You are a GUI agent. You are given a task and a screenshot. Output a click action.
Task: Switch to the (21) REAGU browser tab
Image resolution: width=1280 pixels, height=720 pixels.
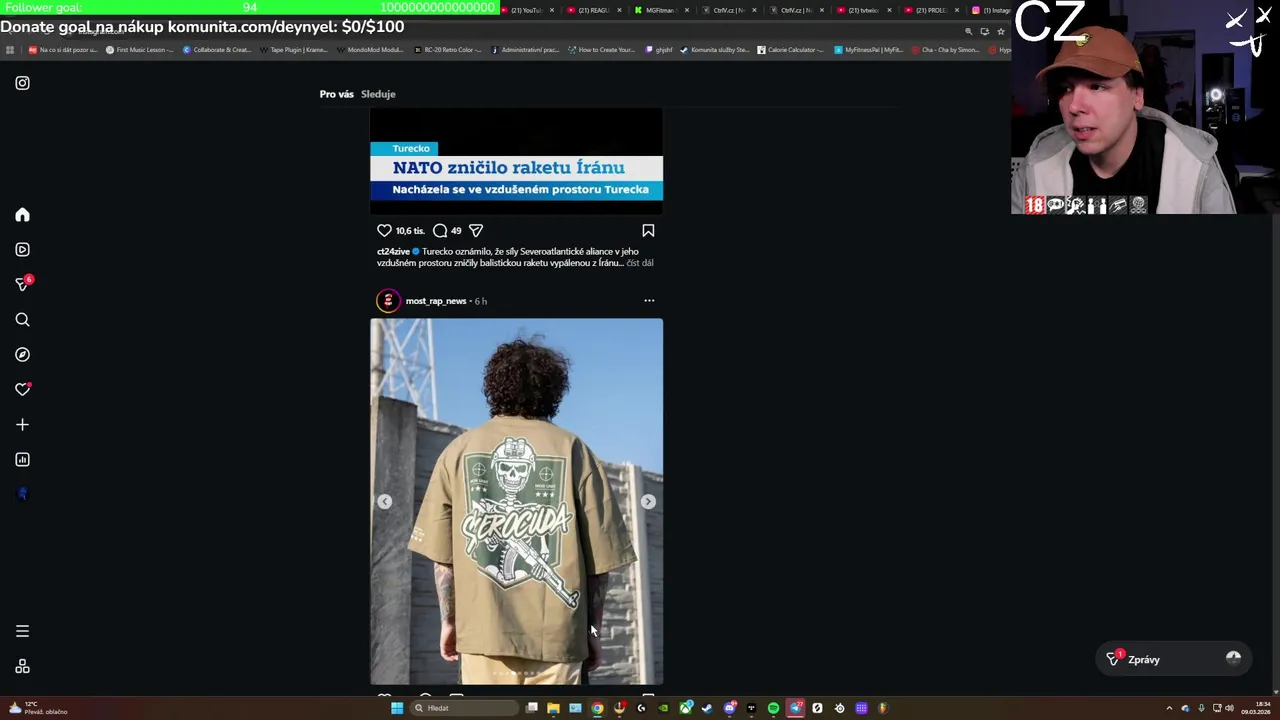pos(593,10)
